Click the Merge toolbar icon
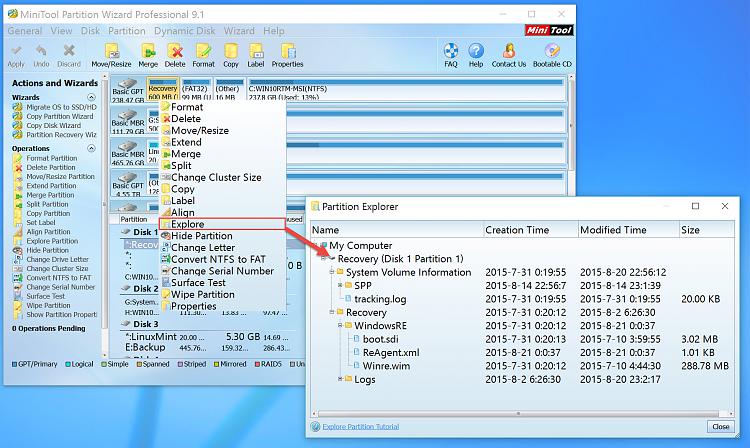The height and width of the screenshot is (448, 750). (x=148, y=55)
